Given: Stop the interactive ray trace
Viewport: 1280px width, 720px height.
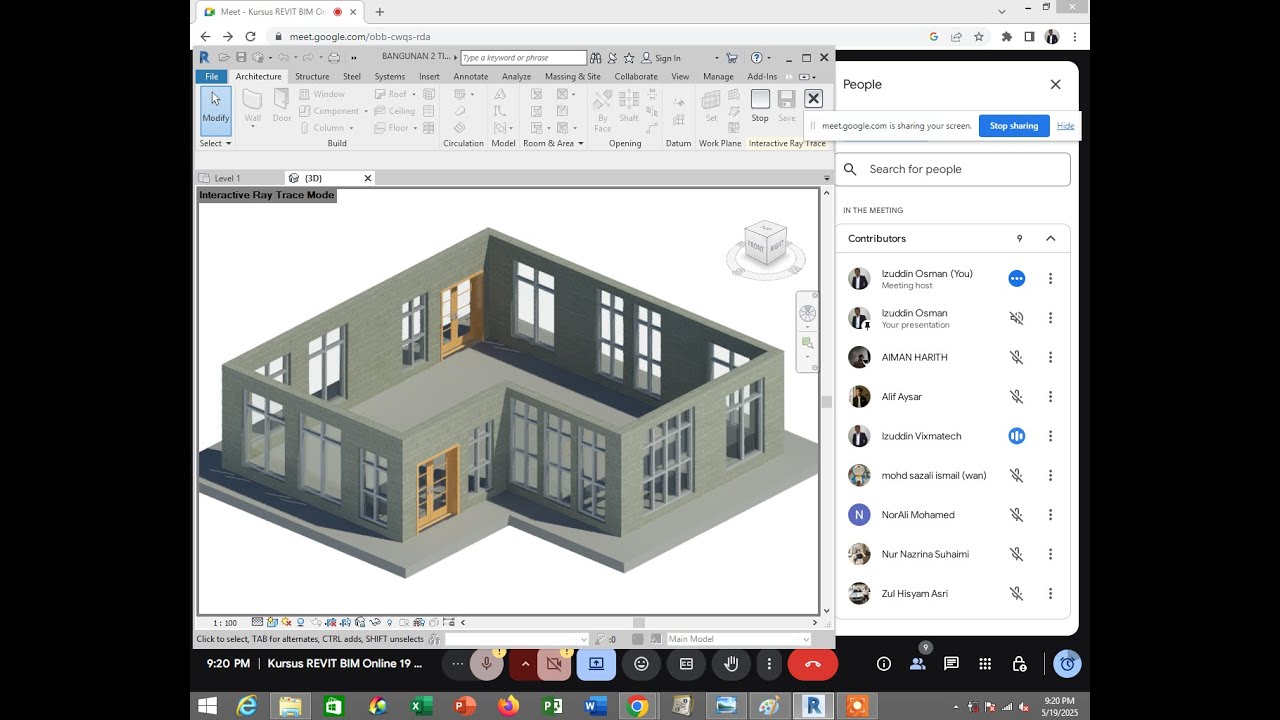Looking at the screenshot, I should tap(760, 105).
